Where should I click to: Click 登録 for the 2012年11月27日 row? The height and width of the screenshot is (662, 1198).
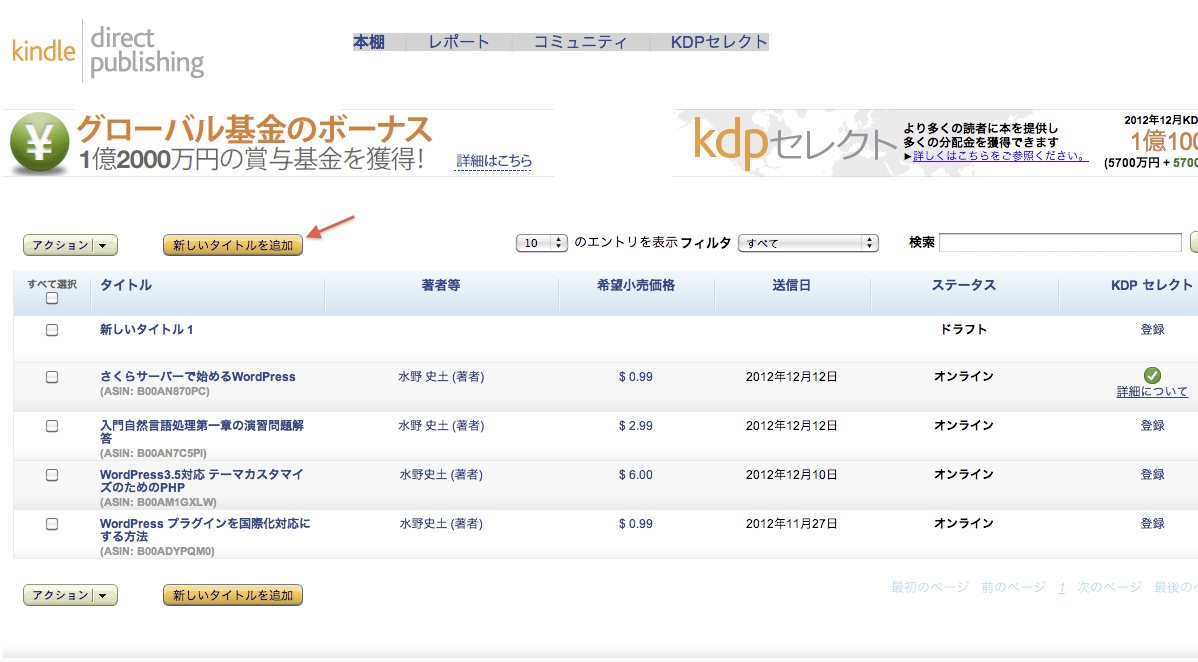tap(1152, 524)
